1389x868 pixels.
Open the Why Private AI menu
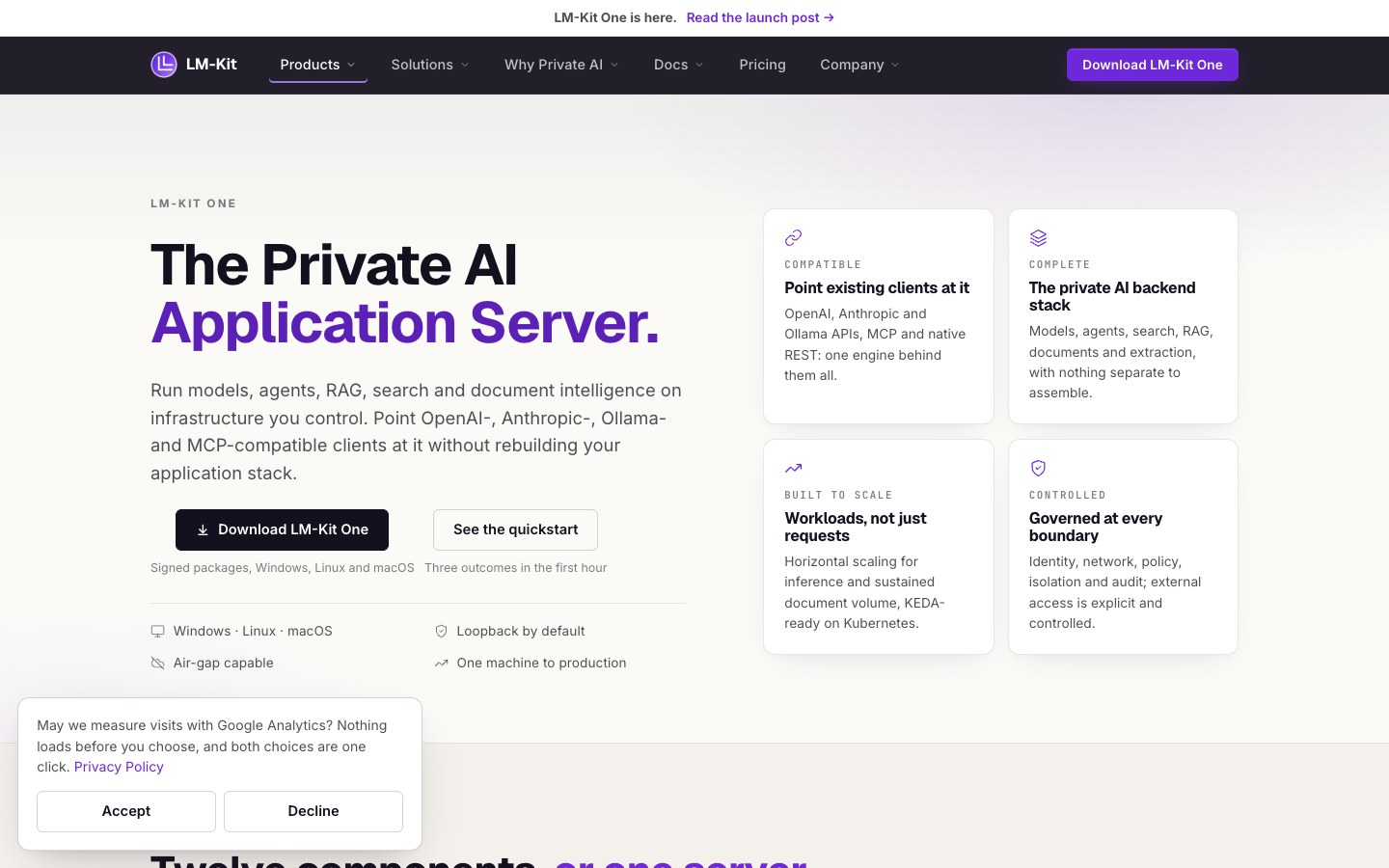coord(561,65)
